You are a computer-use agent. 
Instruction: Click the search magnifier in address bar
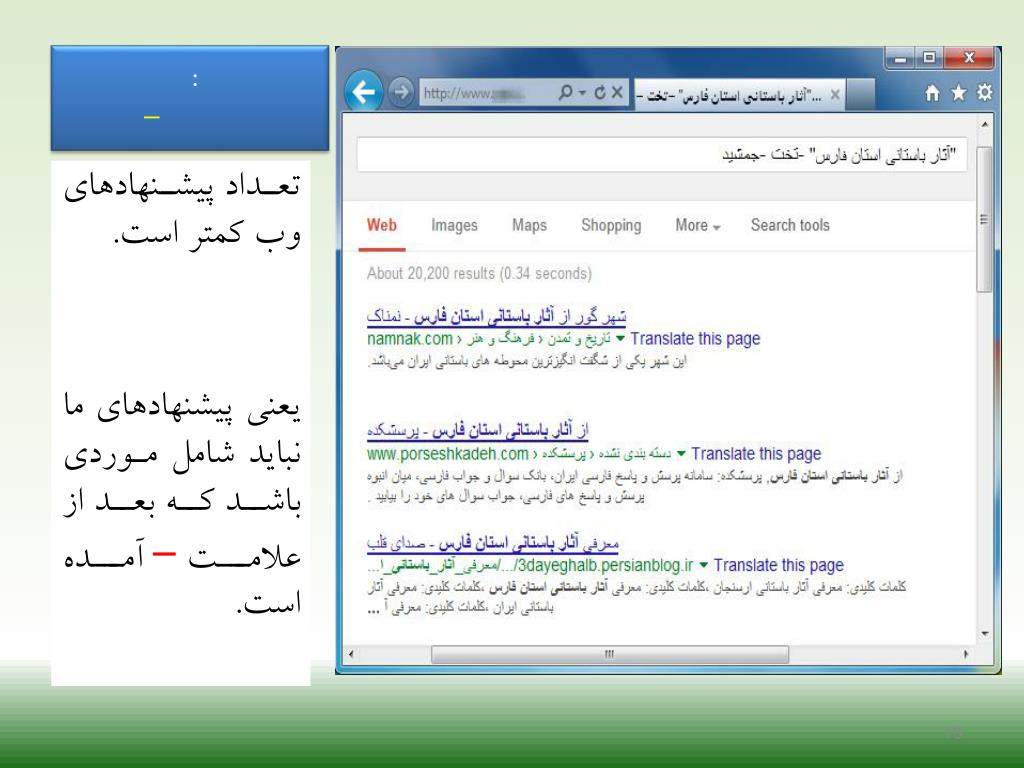pos(566,93)
